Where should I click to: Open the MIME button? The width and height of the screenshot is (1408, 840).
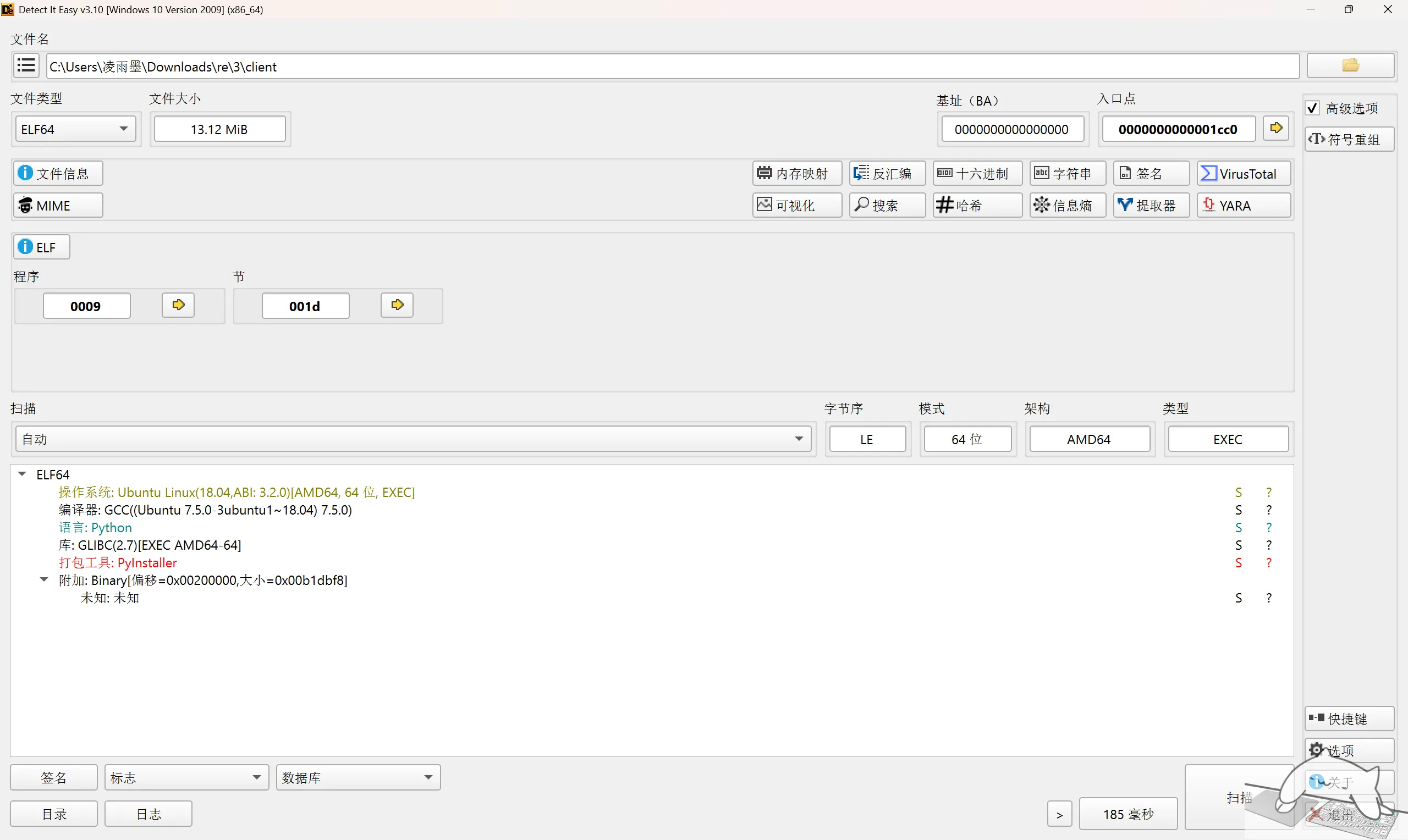click(58, 205)
